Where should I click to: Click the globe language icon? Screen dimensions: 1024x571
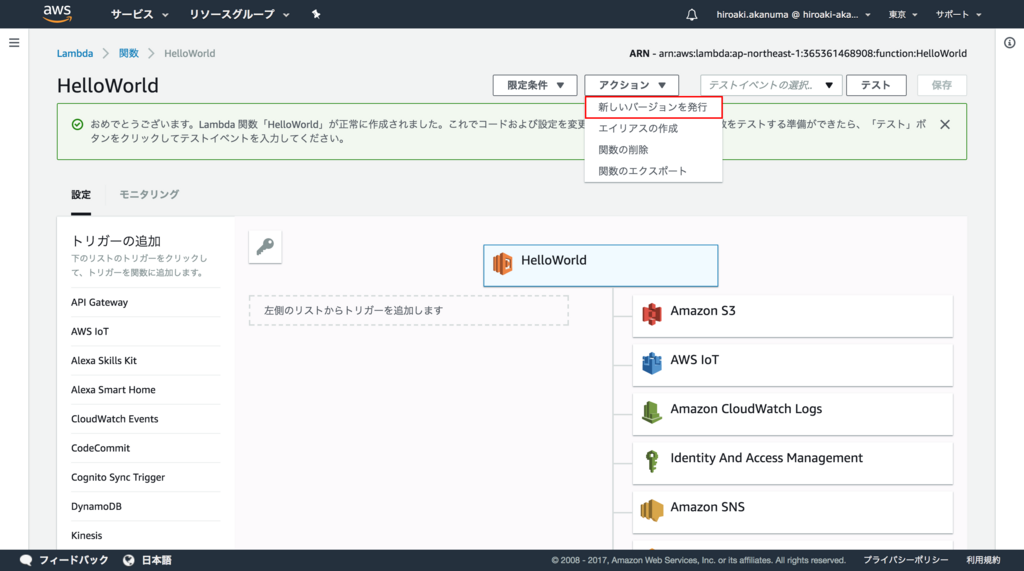[x=129, y=560]
